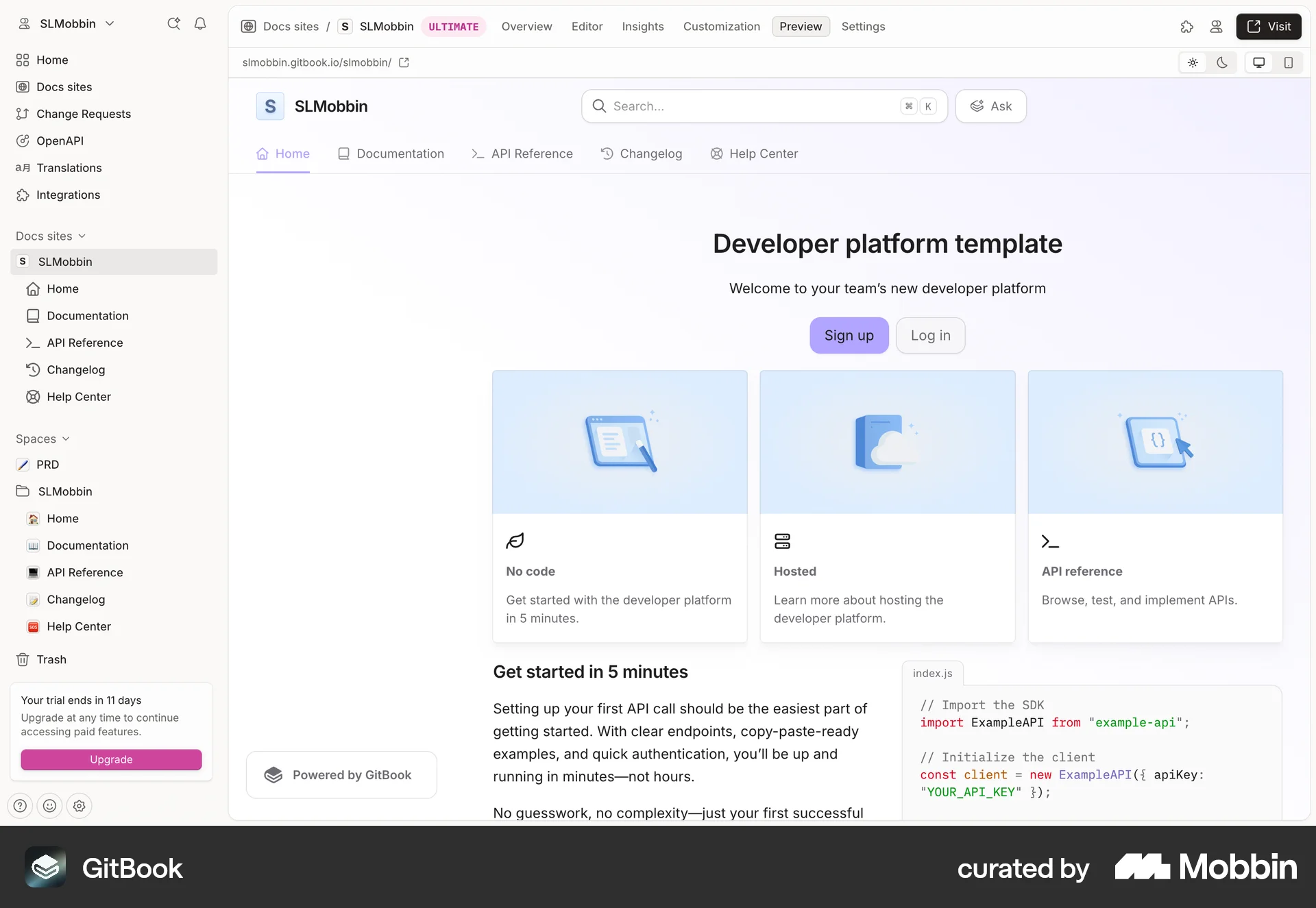
Task: Switch preview to light theme
Action: 1193,62
